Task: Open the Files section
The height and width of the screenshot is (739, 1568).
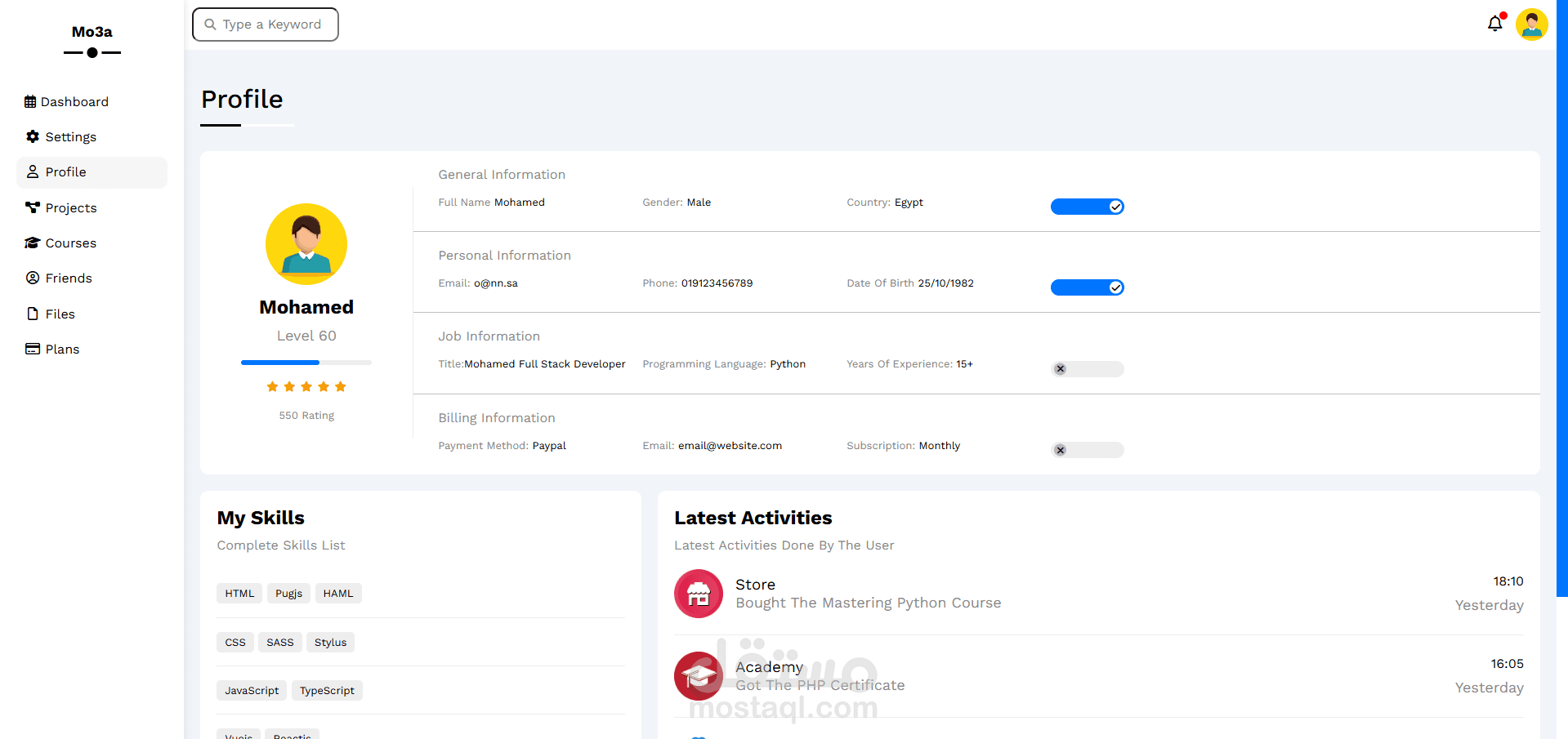Action: pos(92,314)
